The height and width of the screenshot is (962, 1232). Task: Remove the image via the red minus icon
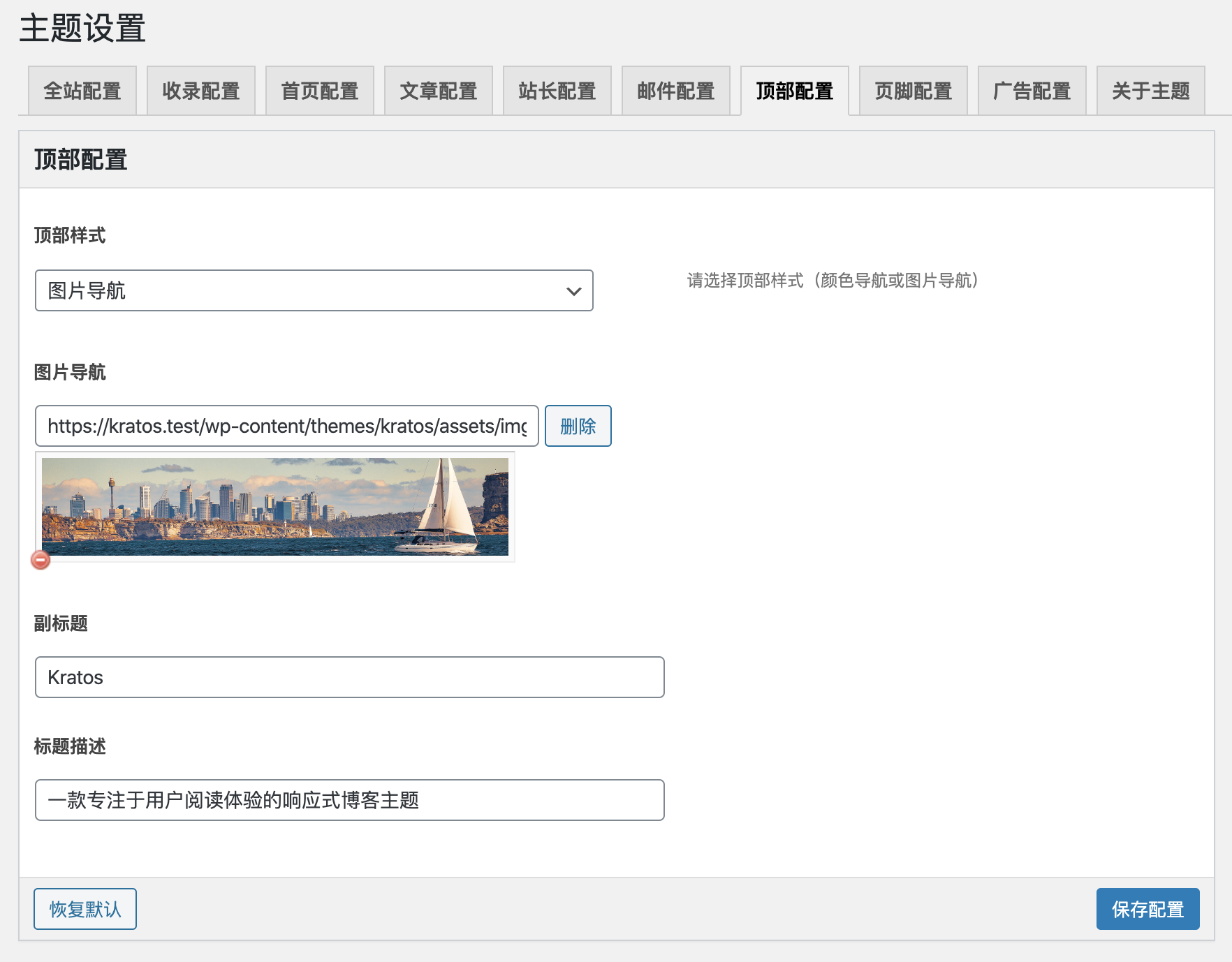40,559
